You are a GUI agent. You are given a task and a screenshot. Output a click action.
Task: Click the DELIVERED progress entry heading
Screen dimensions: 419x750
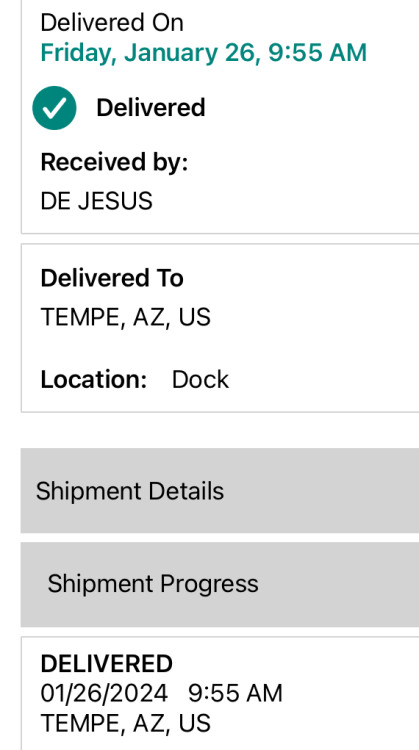click(107, 663)
